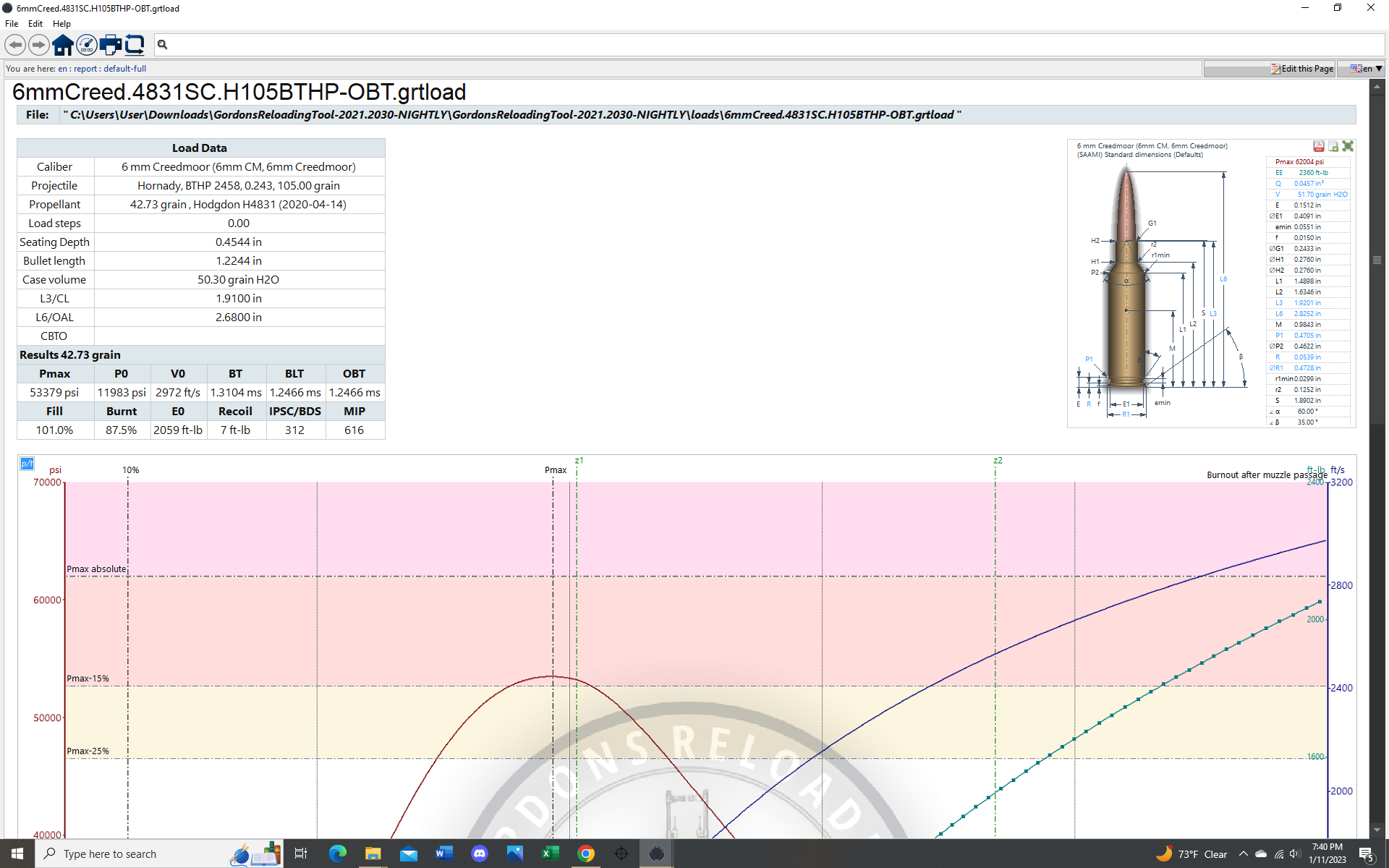Click the page title heading
Screen dimensions: 1389x868
(239, 92)
